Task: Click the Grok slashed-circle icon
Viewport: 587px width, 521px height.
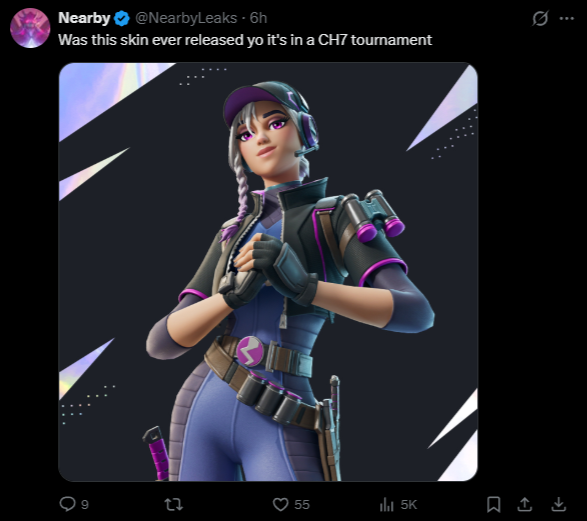Action: tap(540, 18)
